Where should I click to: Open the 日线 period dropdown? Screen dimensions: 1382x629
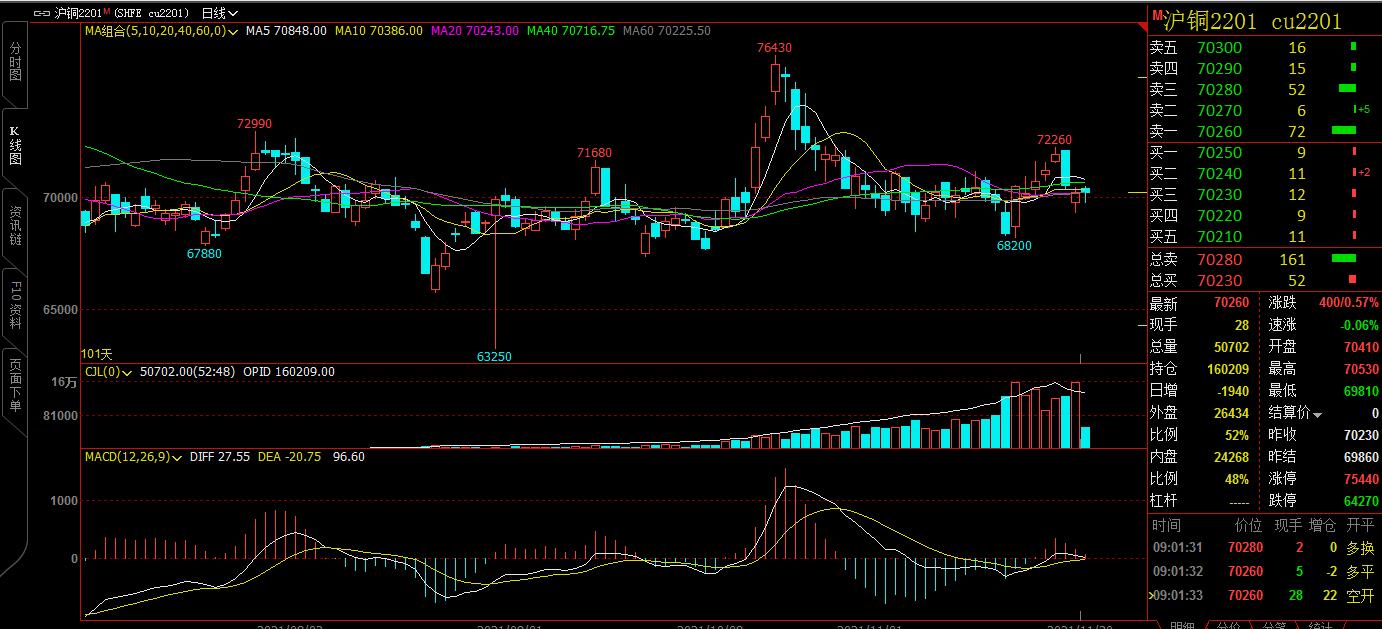[x=219, y=13]
